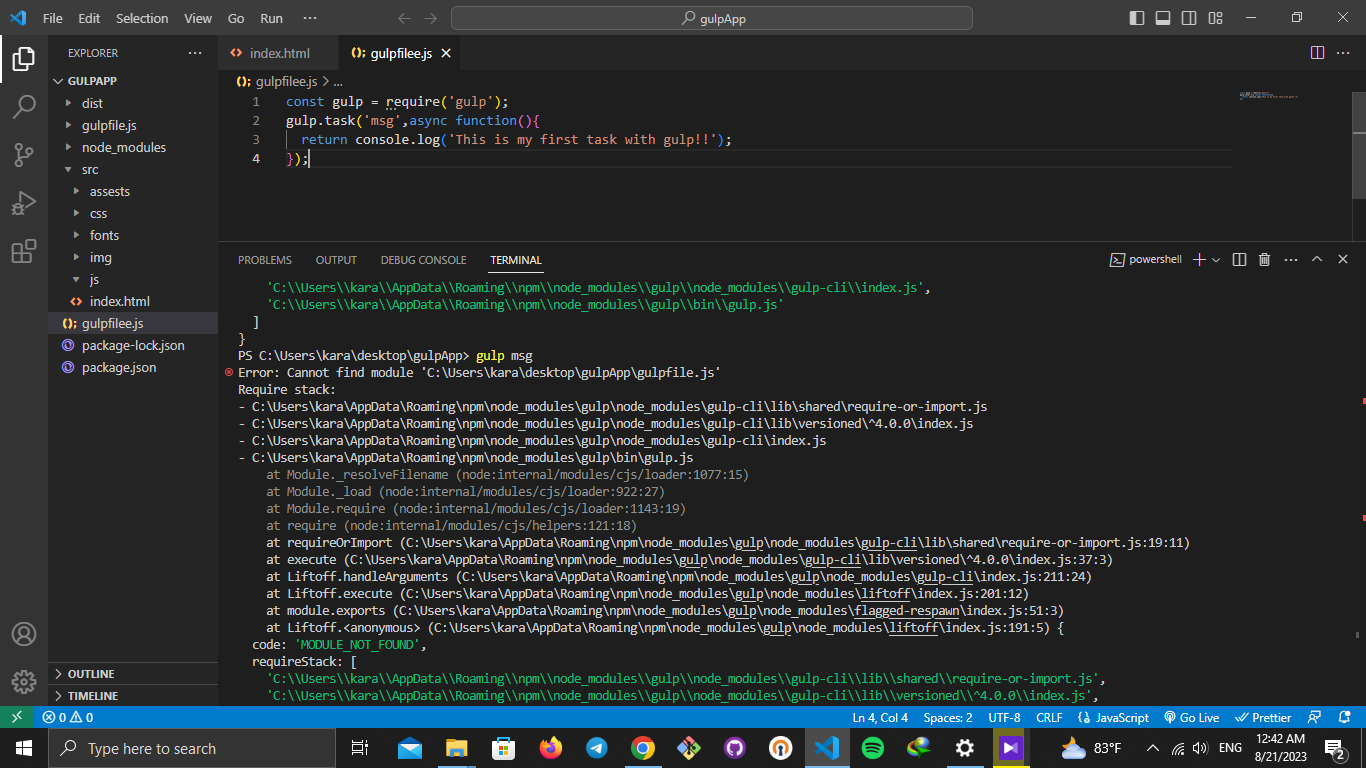
Task: Expand the assests folder
Action: click(x=133, y=191)
